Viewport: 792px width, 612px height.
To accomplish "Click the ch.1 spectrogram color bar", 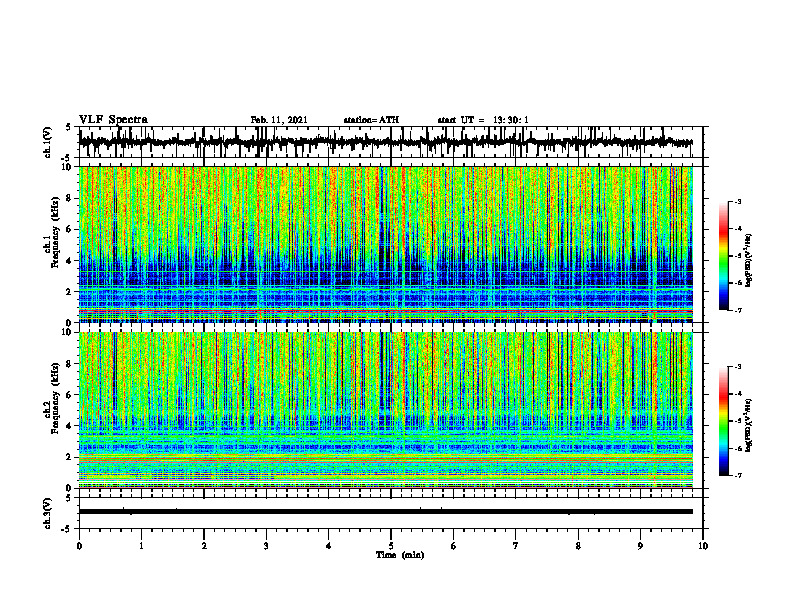I will (724, 256).
